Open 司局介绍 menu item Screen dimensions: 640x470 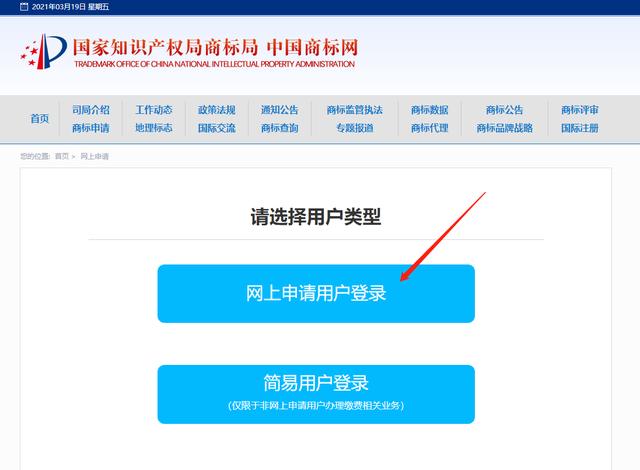point(91,110)
